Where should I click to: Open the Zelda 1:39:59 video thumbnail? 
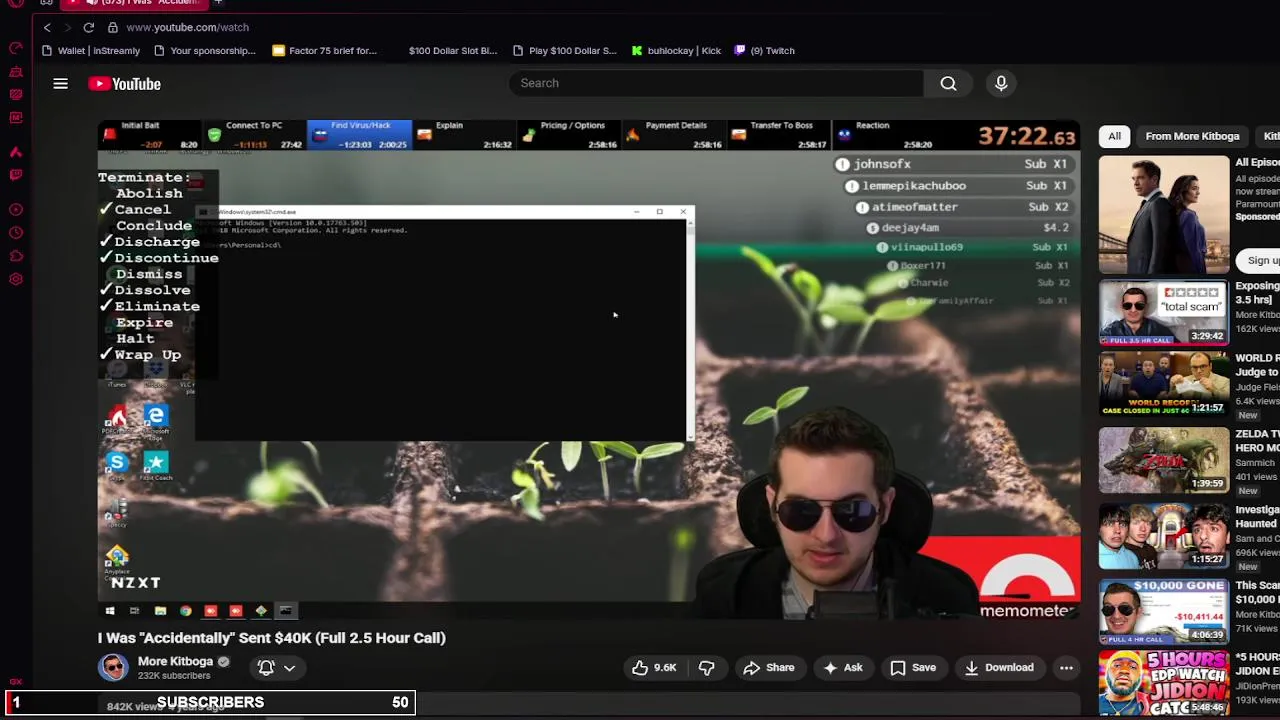coord(1164,460)
